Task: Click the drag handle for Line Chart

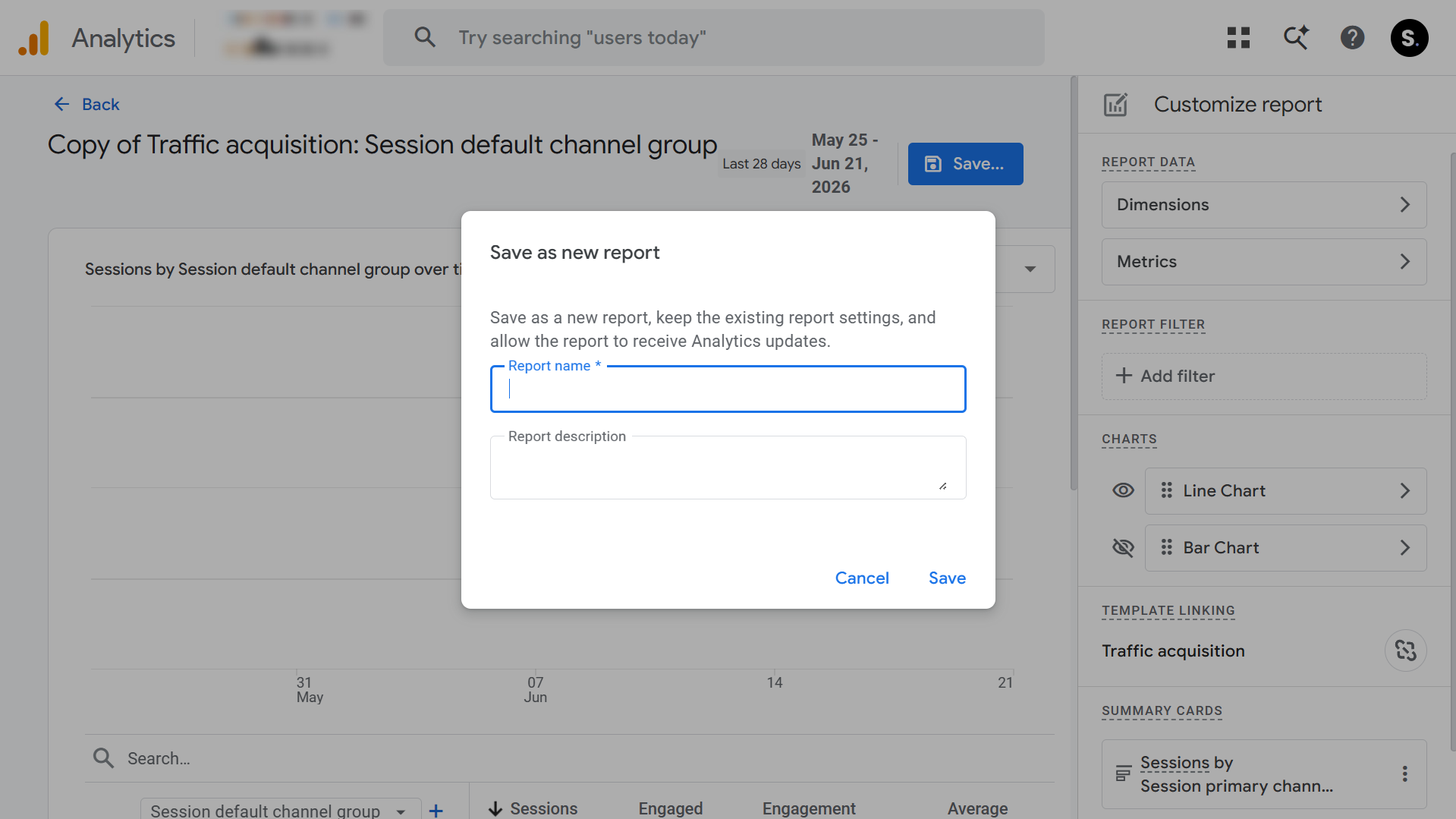Action: coord(1167,490)
